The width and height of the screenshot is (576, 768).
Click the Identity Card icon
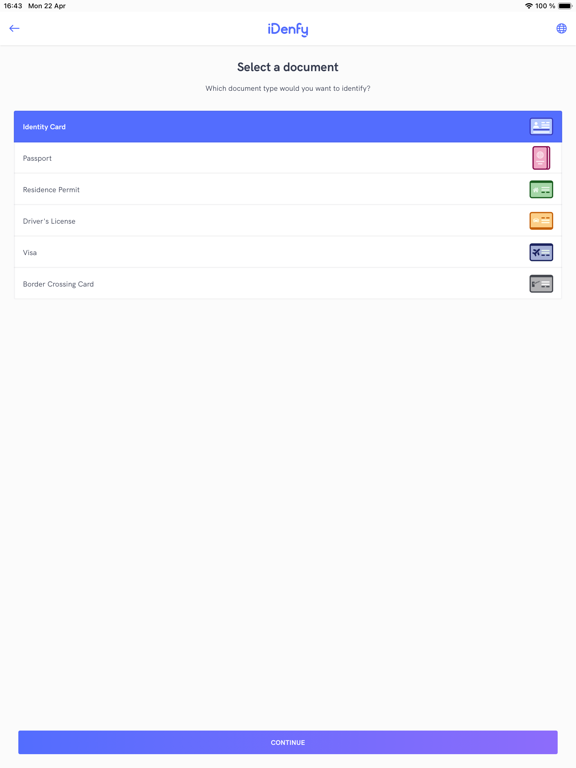541,126
